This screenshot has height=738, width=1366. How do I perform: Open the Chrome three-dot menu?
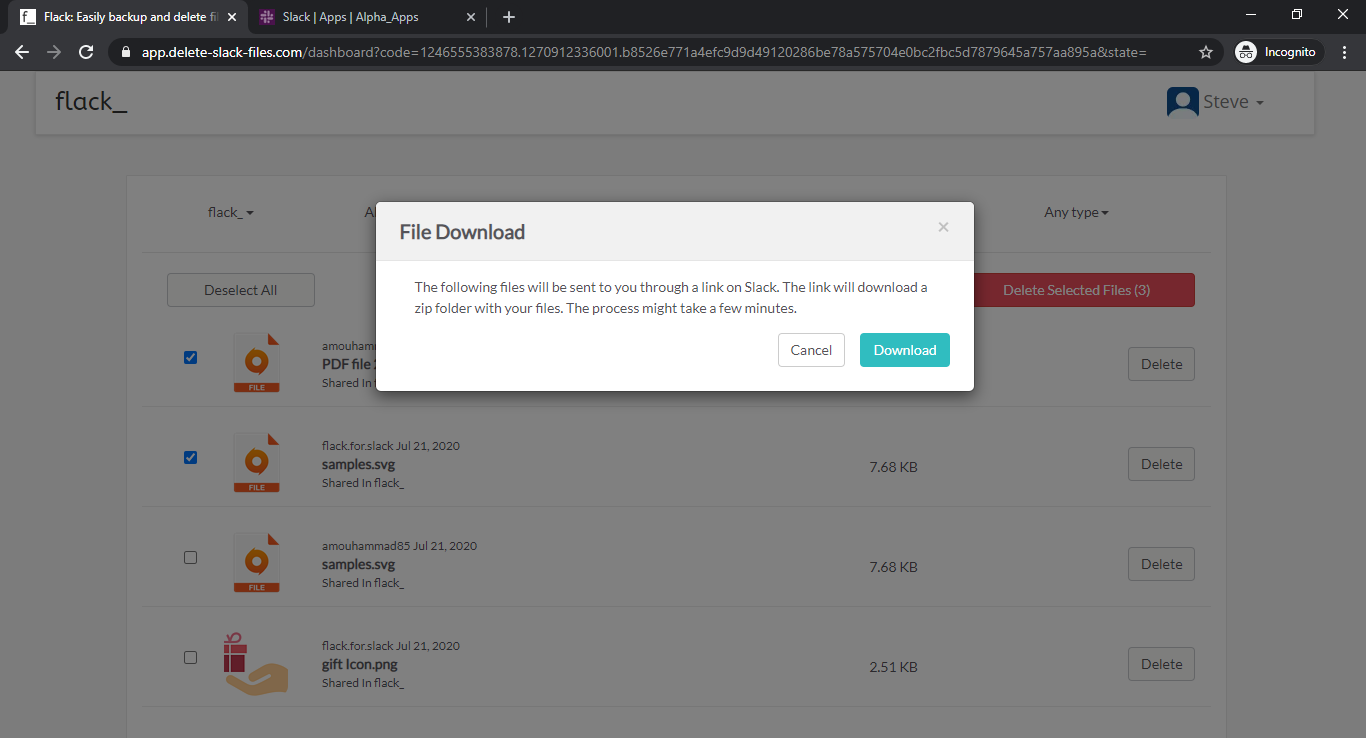(1345, 52)
